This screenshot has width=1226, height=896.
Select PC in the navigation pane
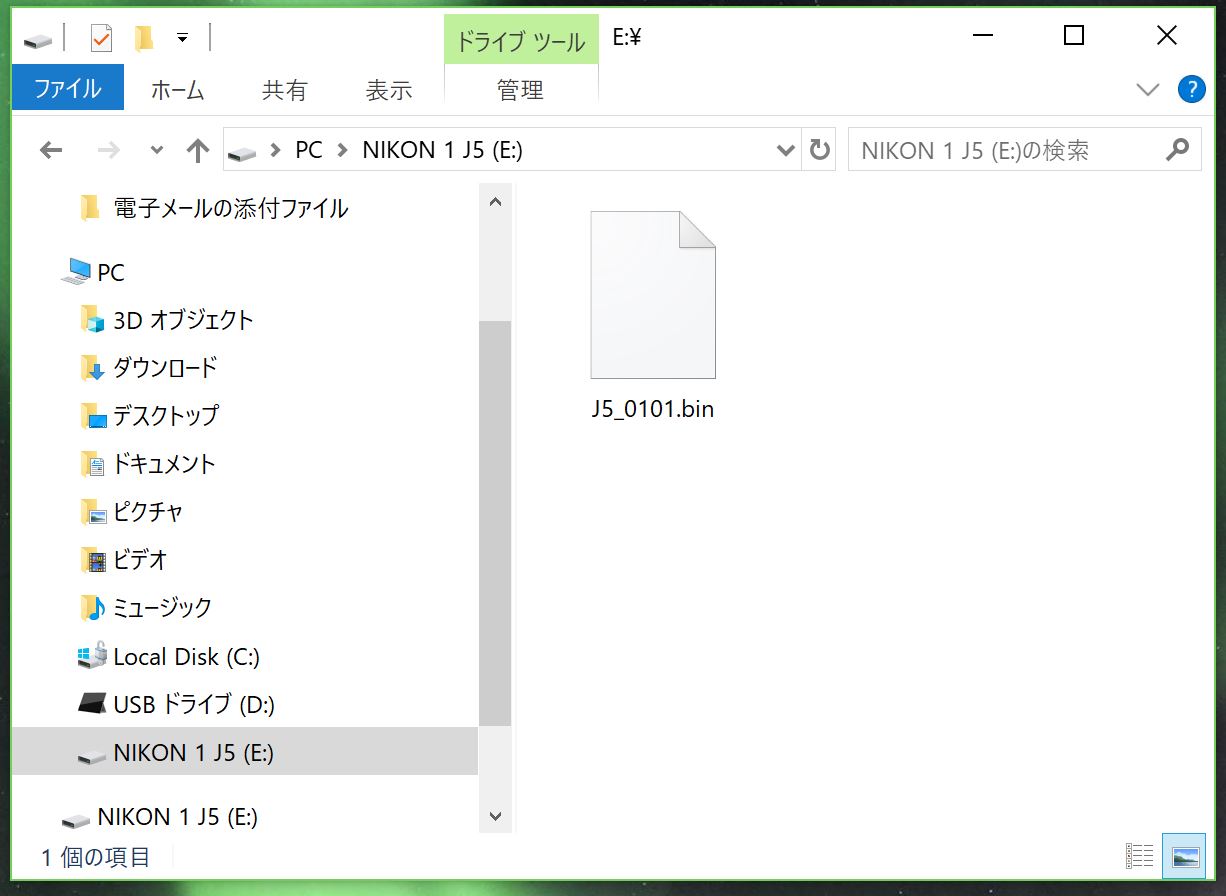coord(111,272)
